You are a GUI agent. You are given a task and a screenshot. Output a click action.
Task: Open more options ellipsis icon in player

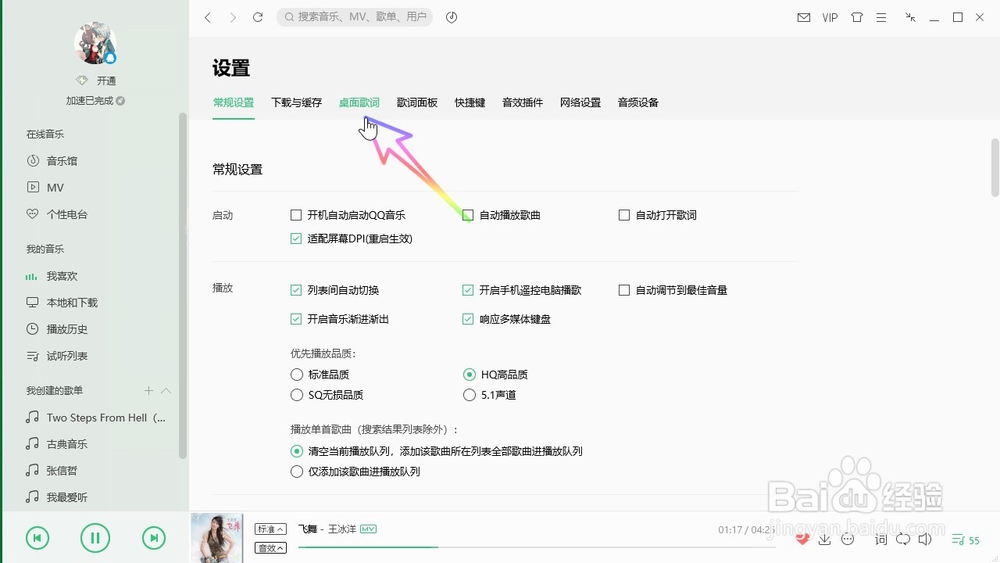point(848,539)
